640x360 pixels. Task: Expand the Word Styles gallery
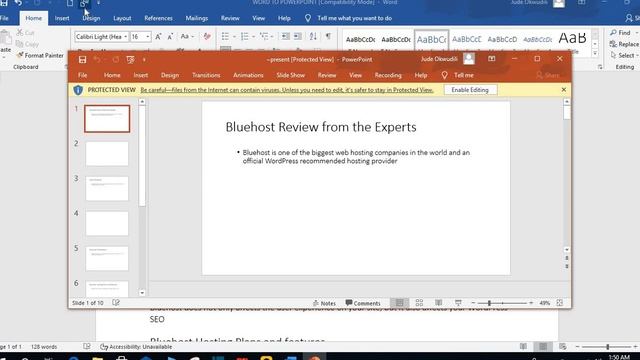(x=595, y=53)
